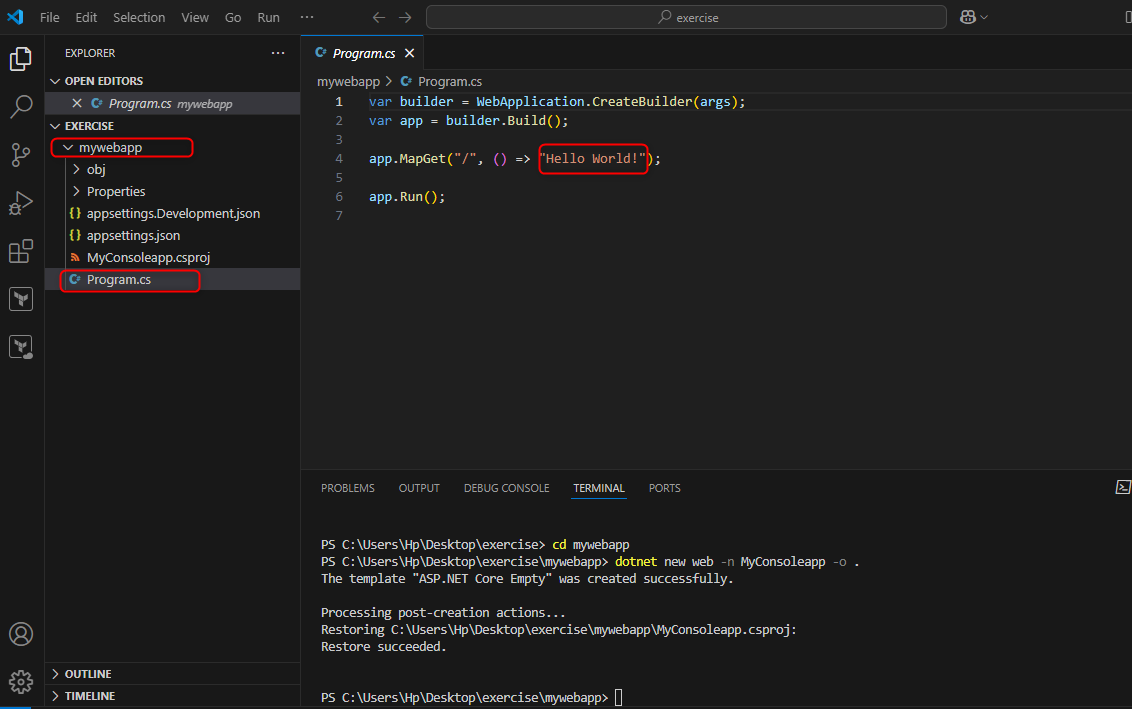Viewport: 1132px width, 709px height.
Task: Open the Copilot dropdown chevron
Action: click(x=984, y=17)
